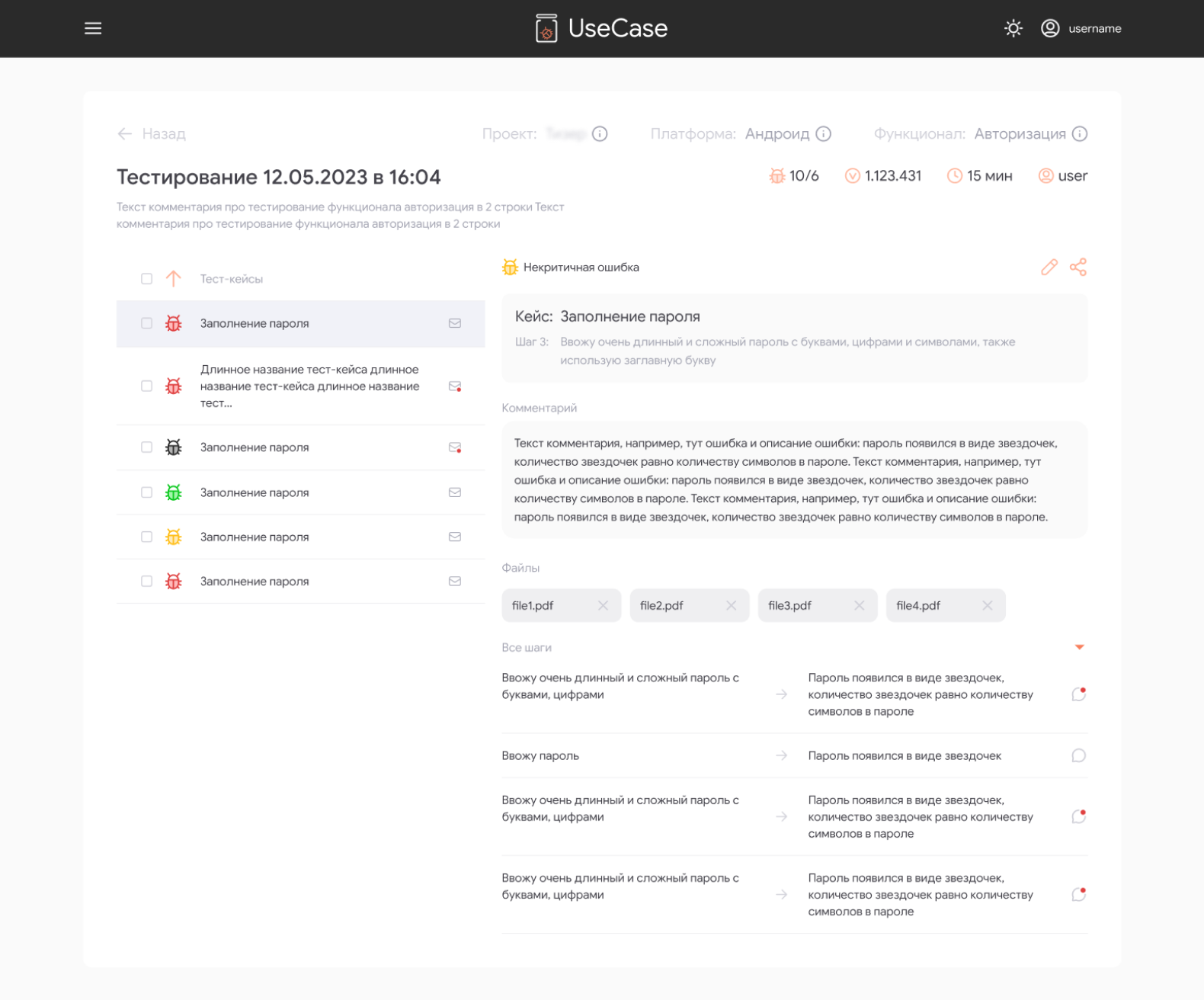The image size is (1204, 1000).
Task: Click the ascending sort arrow for Тест-кейсы
Action: [174, 278]
